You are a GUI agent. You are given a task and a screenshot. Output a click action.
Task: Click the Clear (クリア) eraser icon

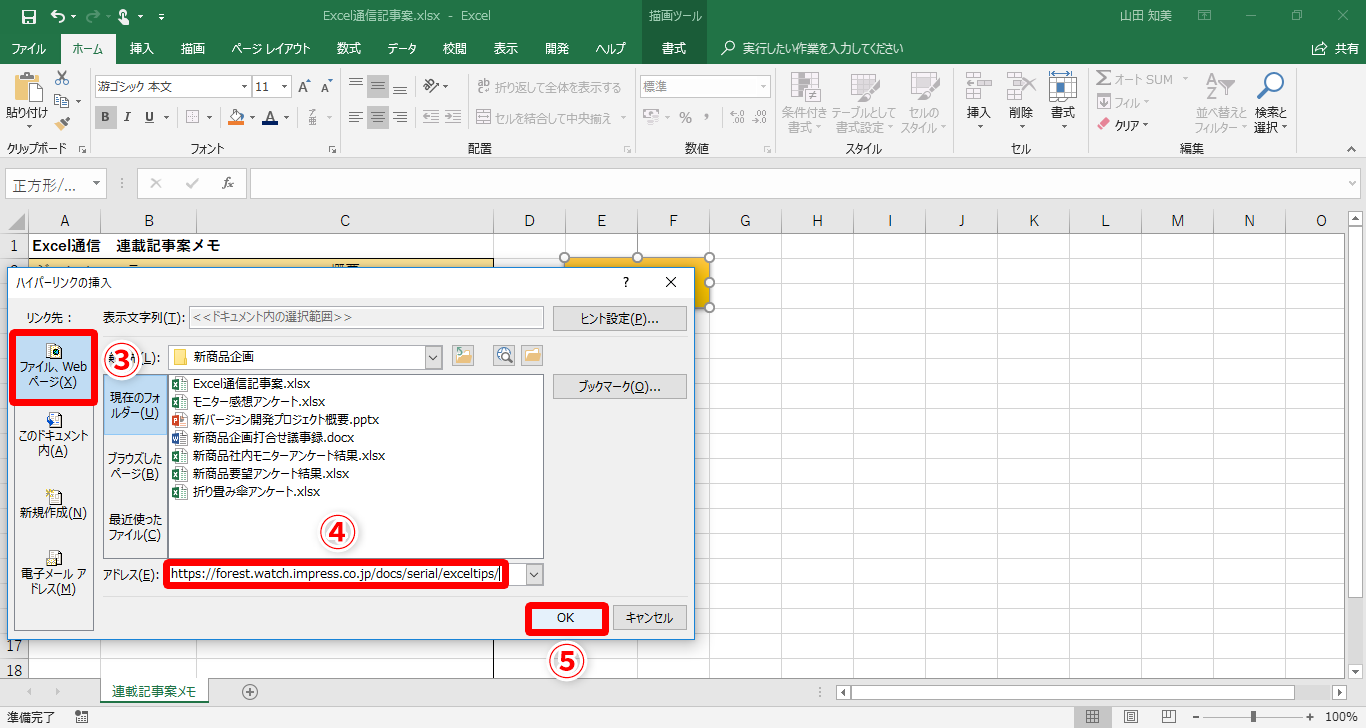point(1104,125)
